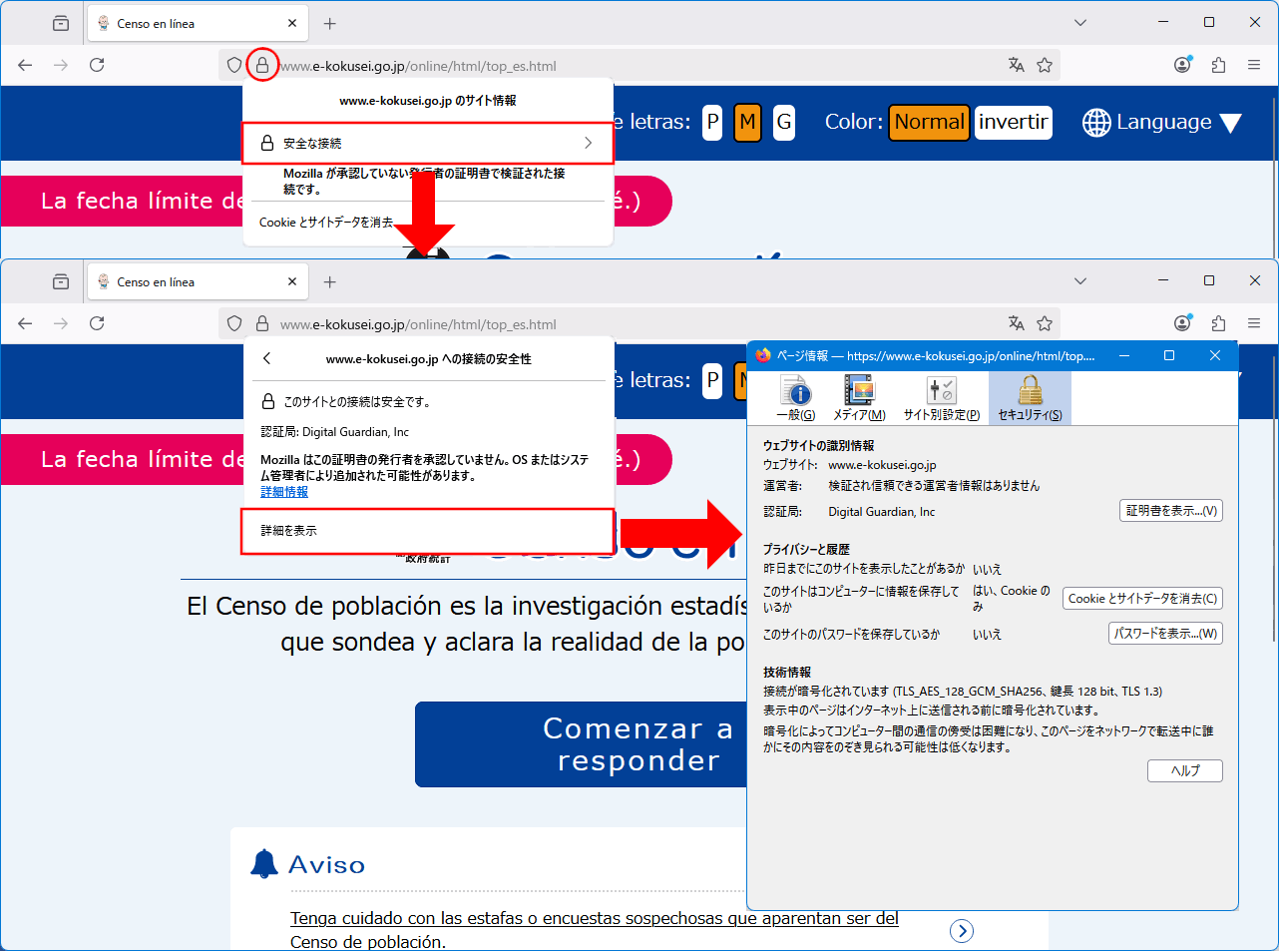Open the Language dropdown menu
This screenshot has height=952, width=1279.
pyautogui.click(x=1162, y=123)
